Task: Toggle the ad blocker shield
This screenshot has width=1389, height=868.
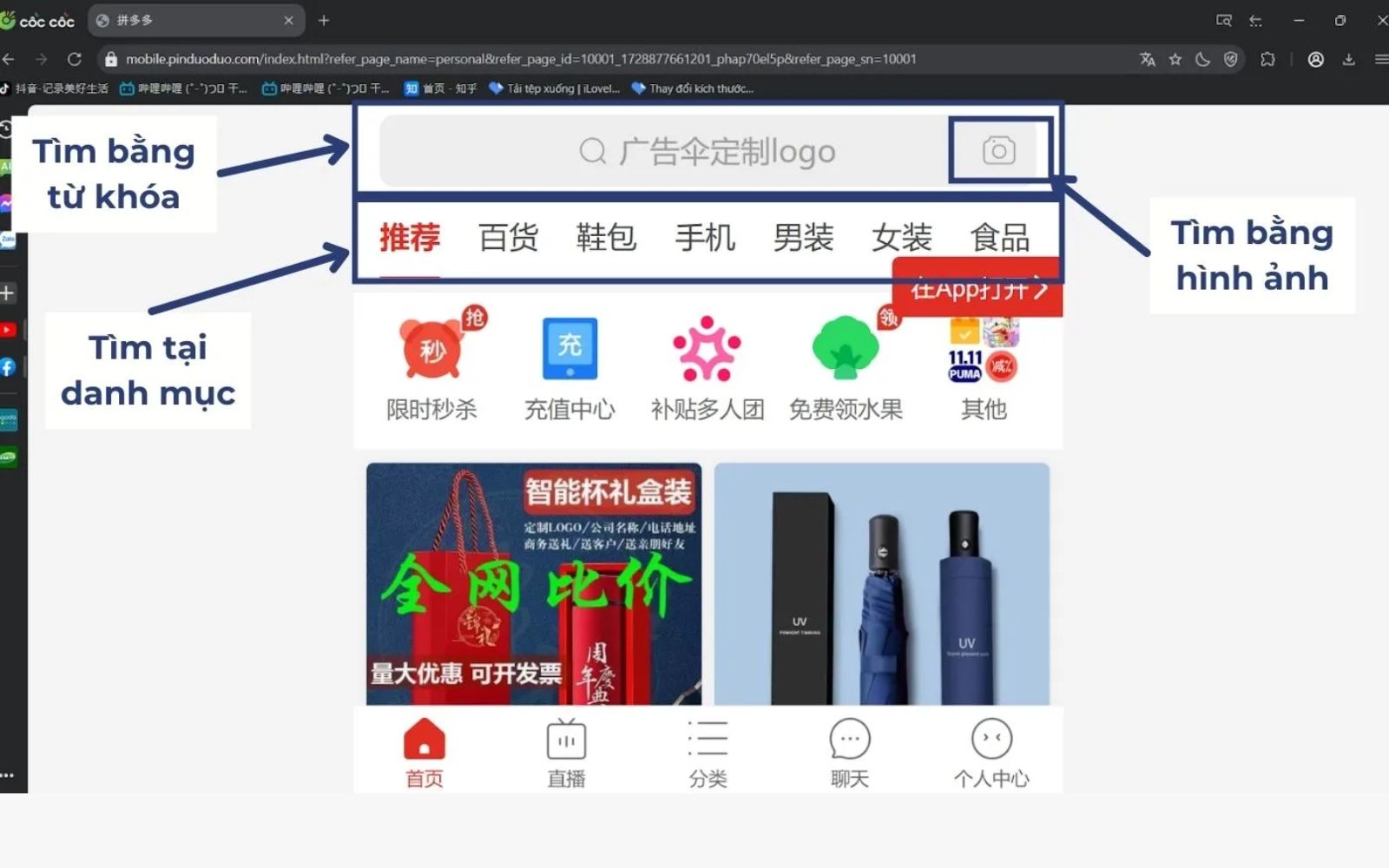Action: click(x=1230, y=59)
